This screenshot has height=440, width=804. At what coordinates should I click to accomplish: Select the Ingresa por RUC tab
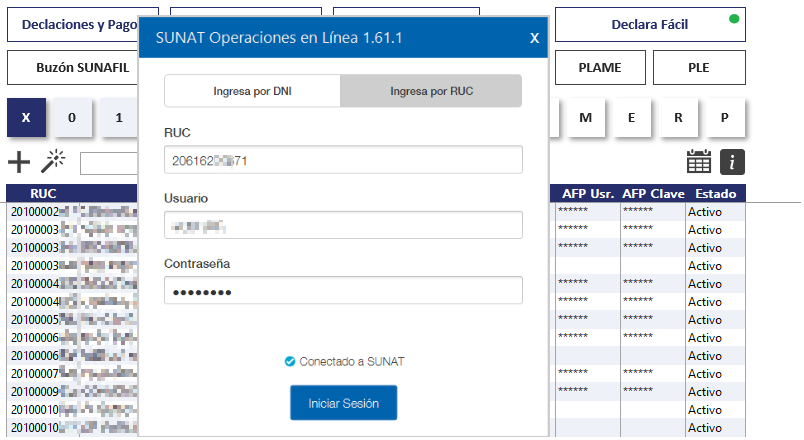click(431, 91)
